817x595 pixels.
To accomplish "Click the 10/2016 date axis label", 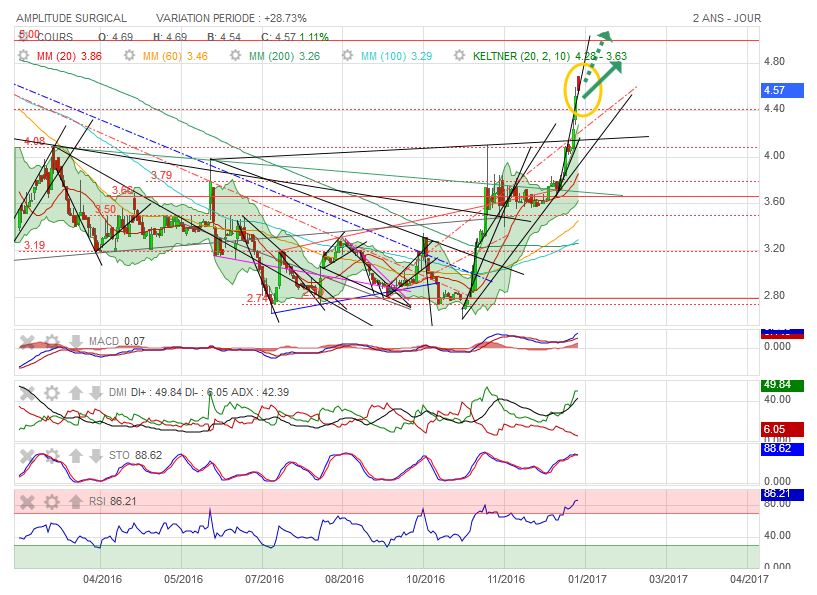I will (x=426, y=579).
